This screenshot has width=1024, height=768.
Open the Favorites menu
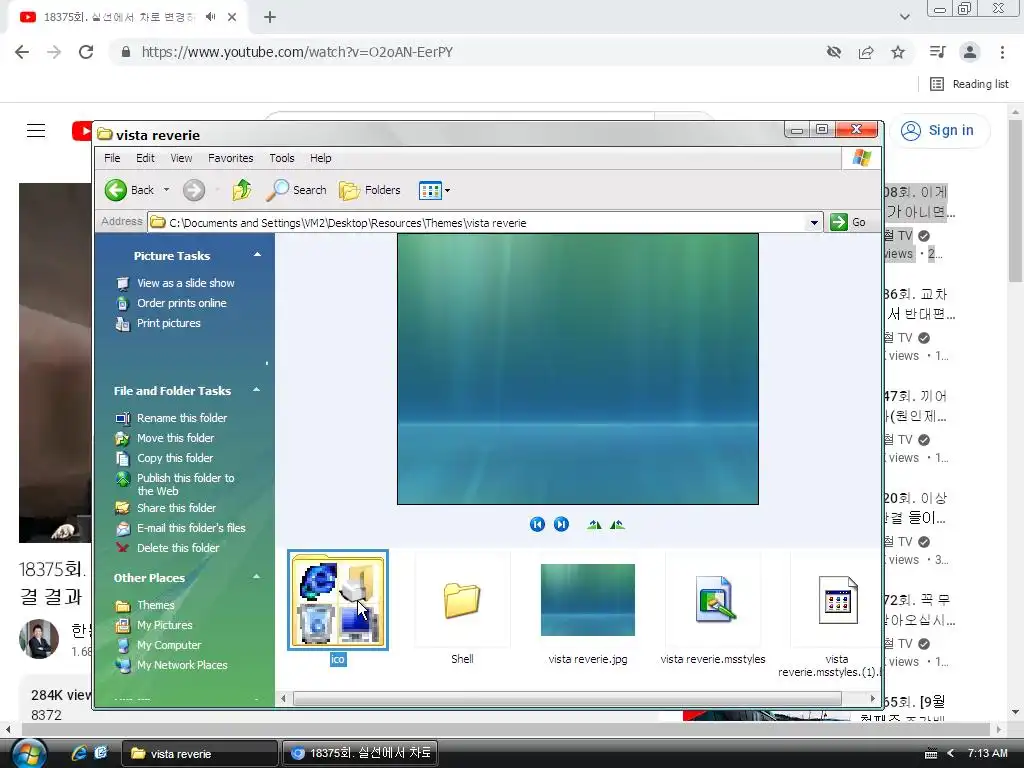pos(231,158)
